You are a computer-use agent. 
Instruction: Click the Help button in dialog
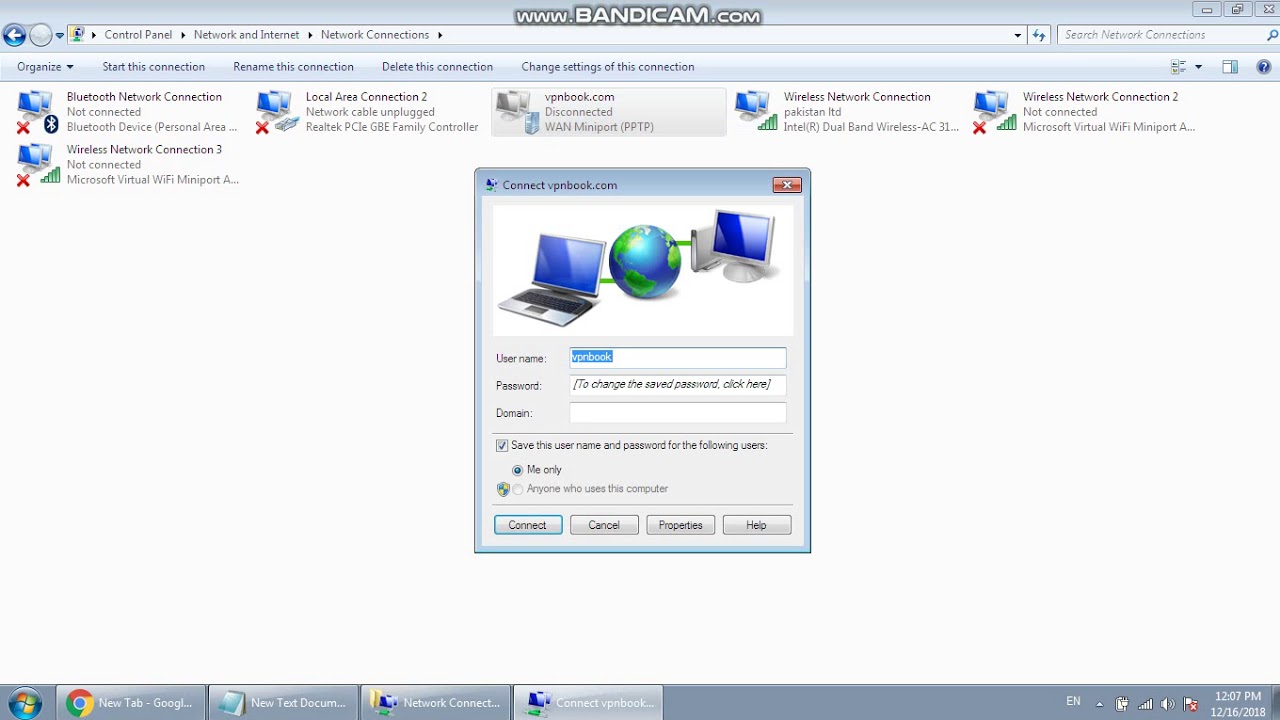(x=757, y=525)
